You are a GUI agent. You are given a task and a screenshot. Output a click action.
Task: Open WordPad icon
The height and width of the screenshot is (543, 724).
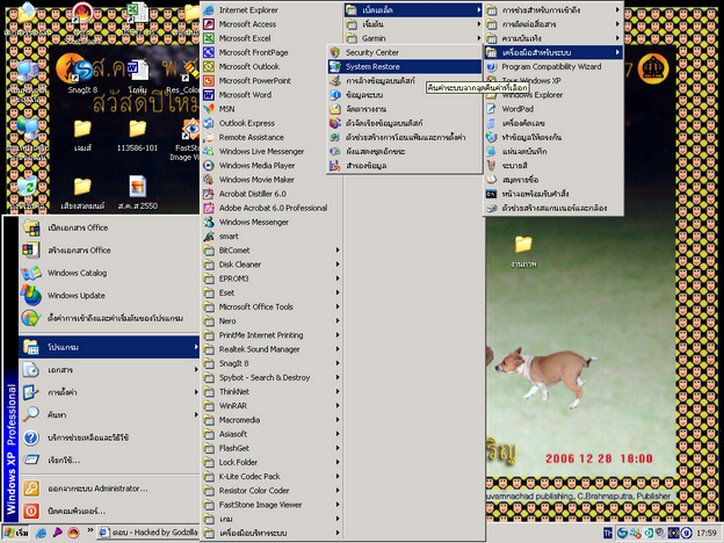click(x=491, y=109)
